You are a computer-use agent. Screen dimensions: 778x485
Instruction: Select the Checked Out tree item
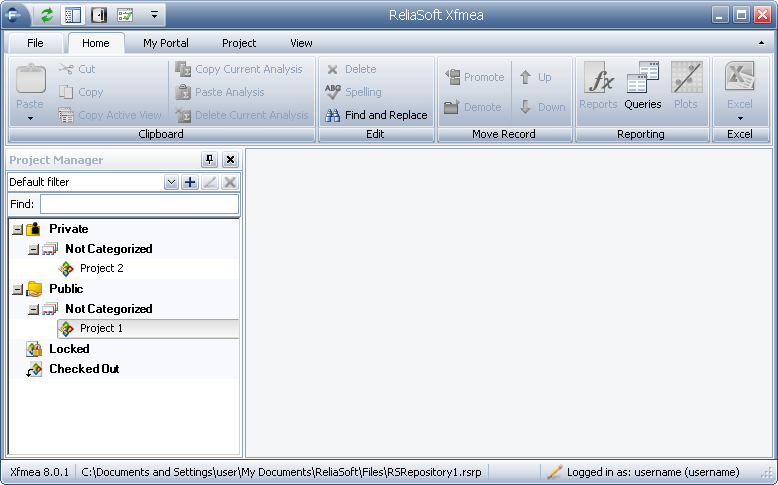click(x=83, y=369)
